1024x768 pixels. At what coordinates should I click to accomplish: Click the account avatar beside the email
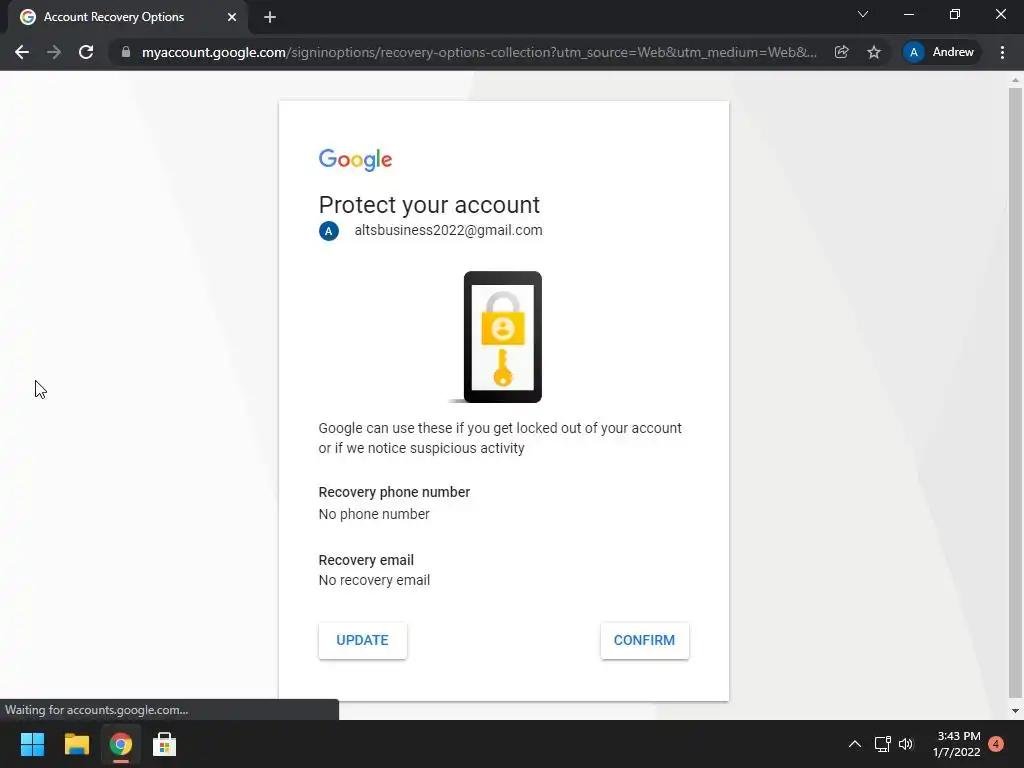click(x=328, y=231)
